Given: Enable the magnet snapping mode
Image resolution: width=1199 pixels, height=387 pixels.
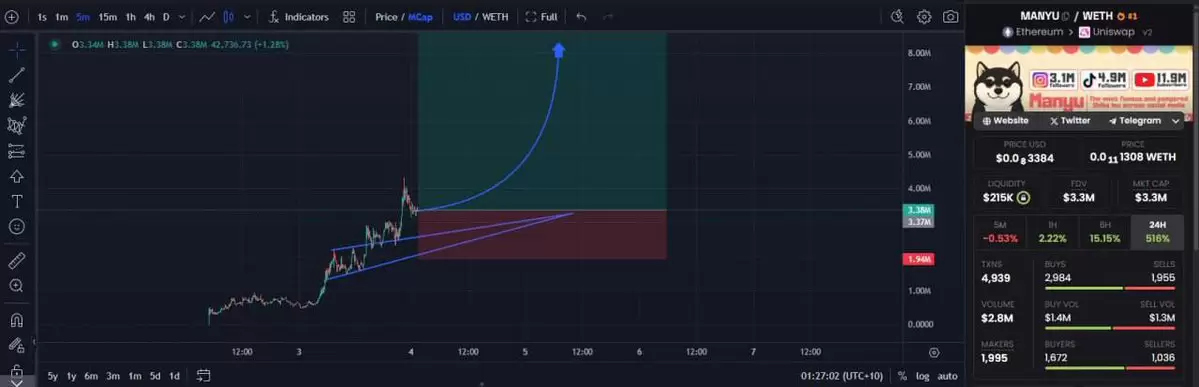Looking at the screenshot, I should (x=17, y=320).
